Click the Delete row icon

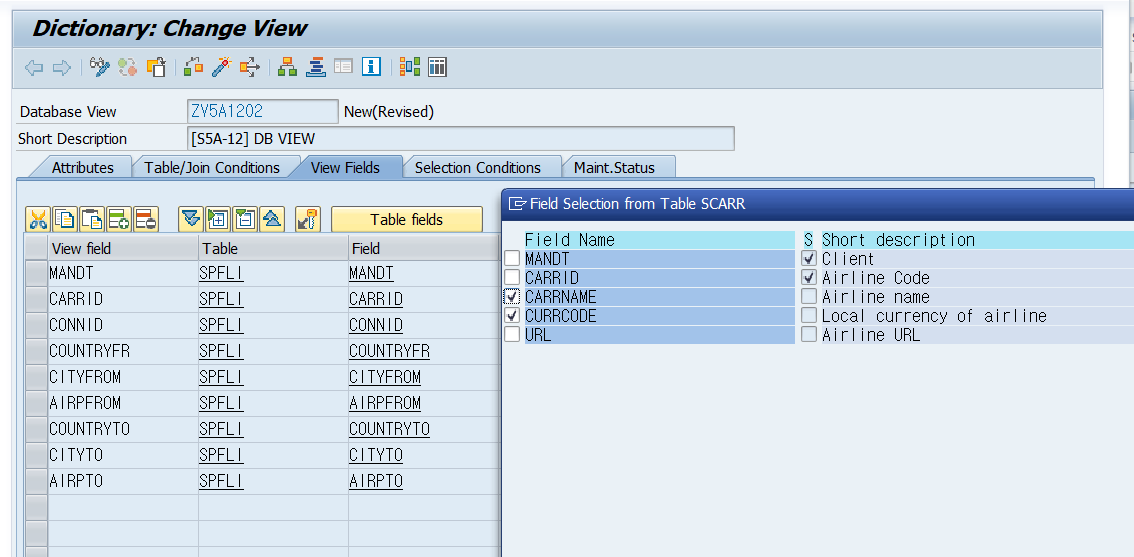tap(145, 219)
